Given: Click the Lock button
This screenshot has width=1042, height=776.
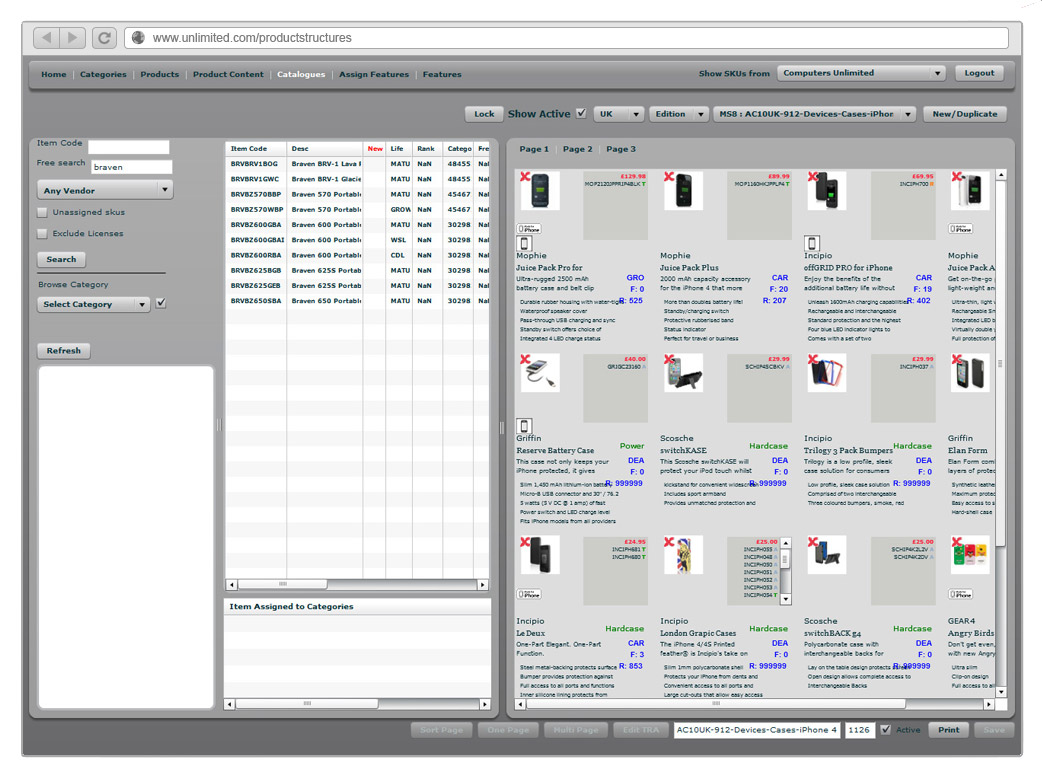Looking at the screenshot, I should pos(484,114).
